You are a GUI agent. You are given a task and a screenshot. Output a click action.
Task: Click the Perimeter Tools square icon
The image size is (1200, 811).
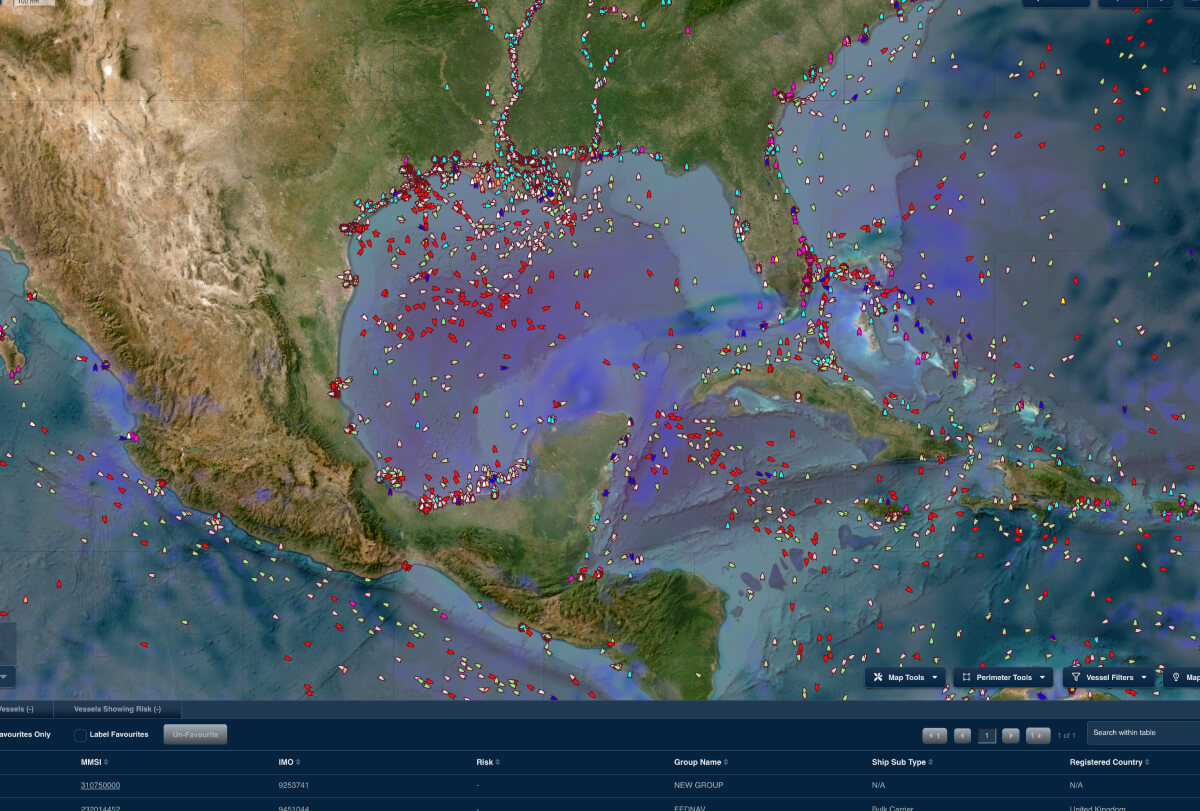967,677
